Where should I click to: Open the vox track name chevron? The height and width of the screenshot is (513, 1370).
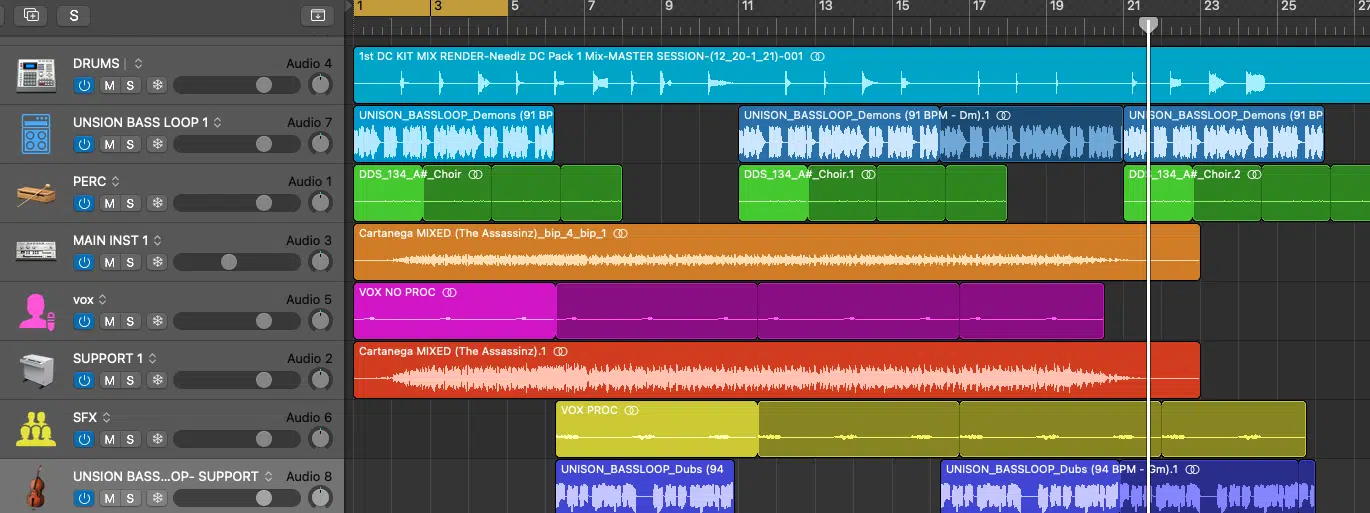click(x=102, y=299)
